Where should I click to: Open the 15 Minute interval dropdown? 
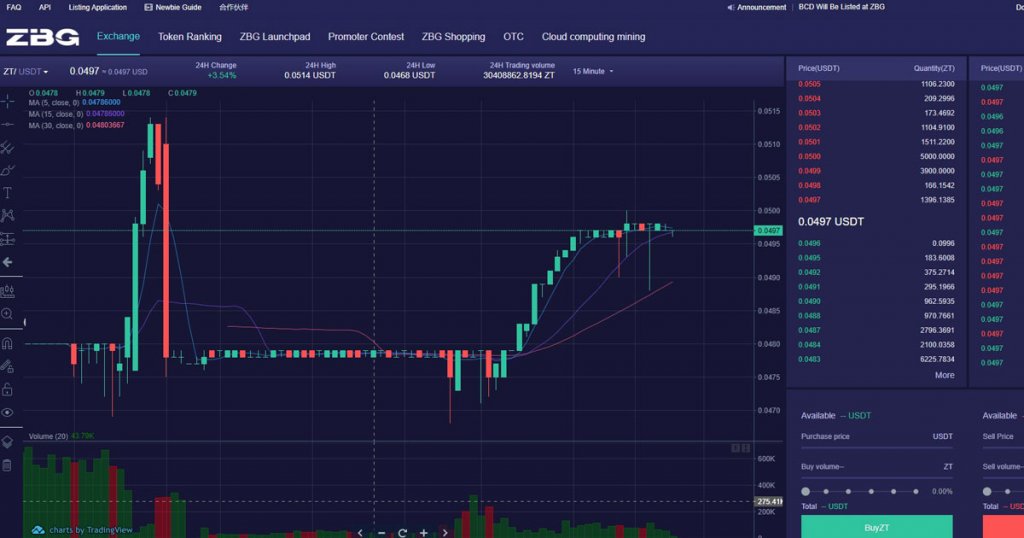[x=593, y=71]
